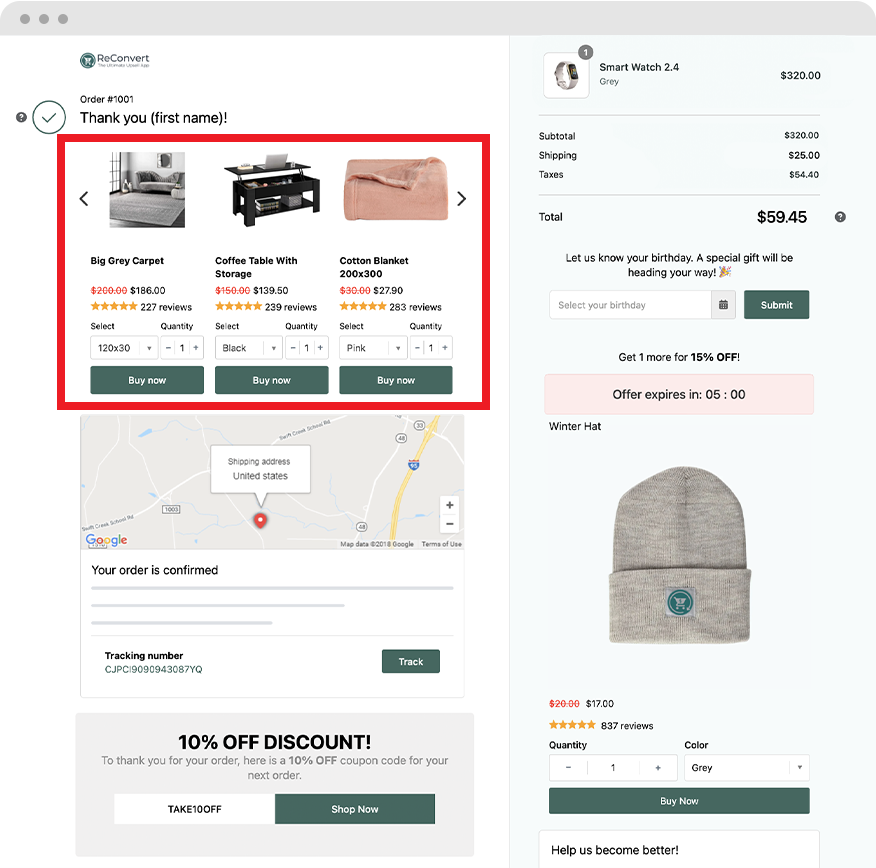Click Buy Now for the Winter Hat
Image resolution: width=876 pixels, height=868 pixels.
tap(679, 800)
